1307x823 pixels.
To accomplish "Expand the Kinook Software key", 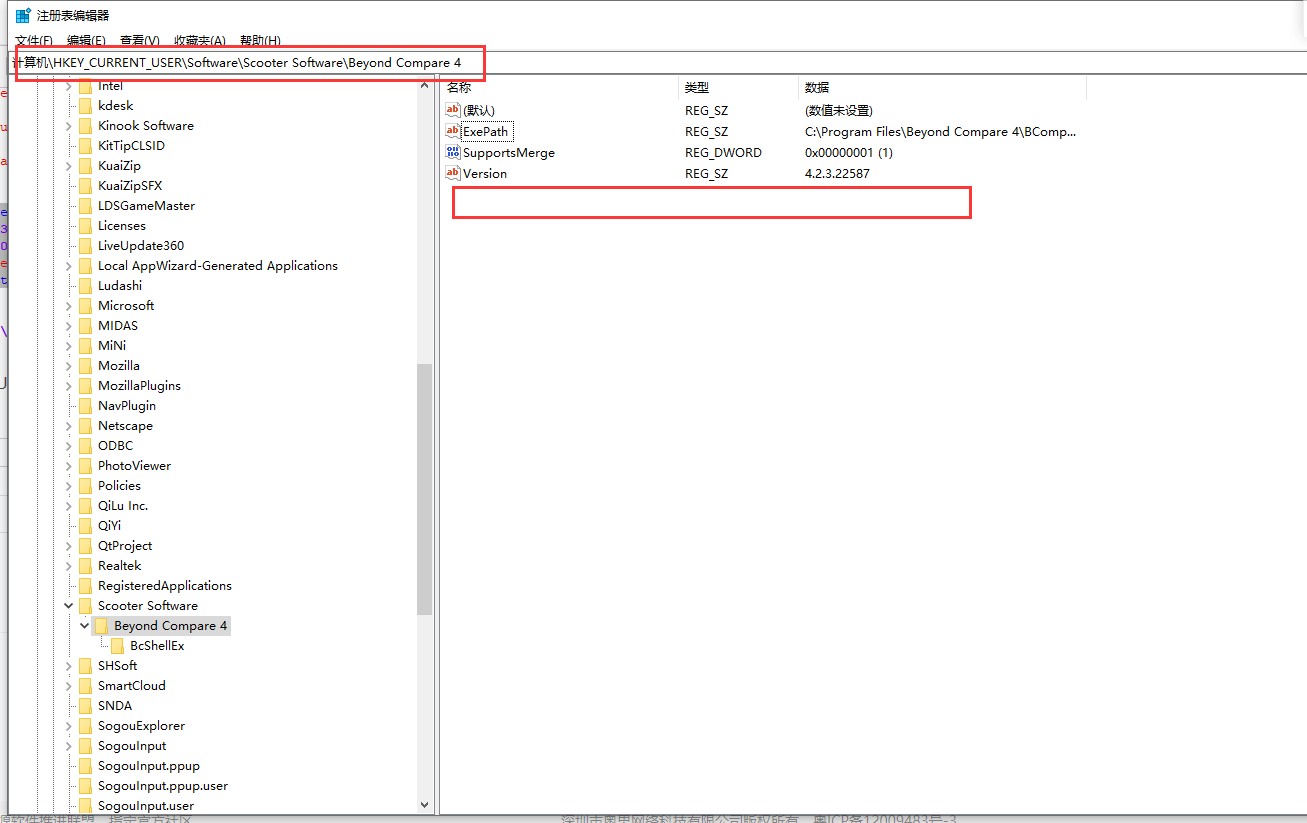I will point(69,126).
